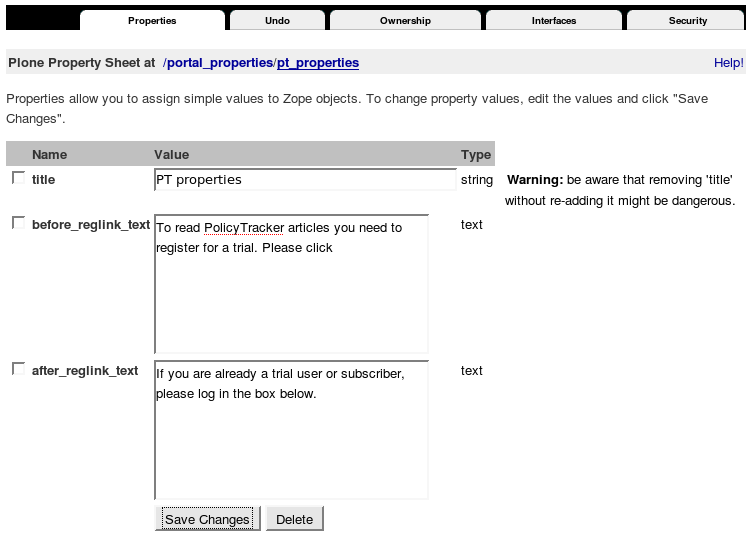
Task: Click the Save Changes button
Action: pyautogui.click(x=207, y=519)
